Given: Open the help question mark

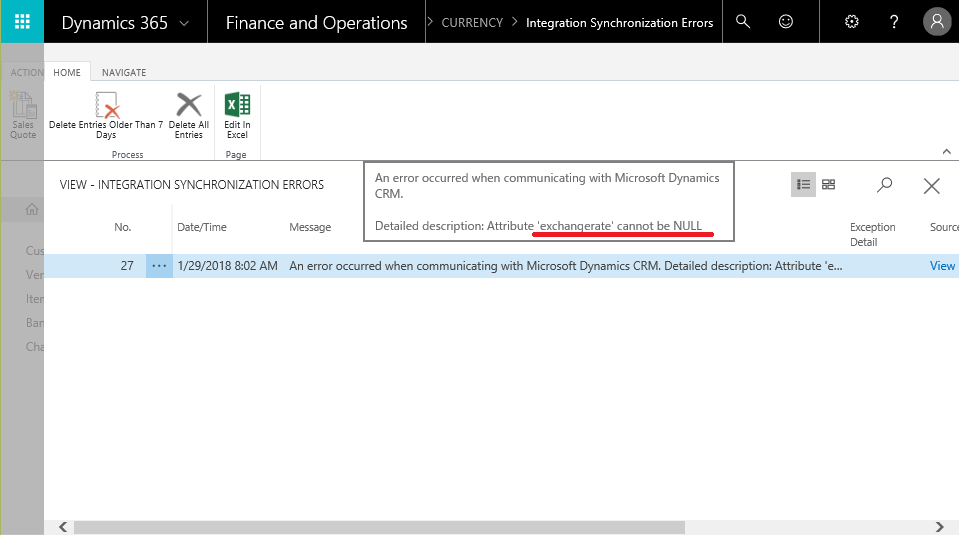Looking at the screenshot, I should [x=894, y=22].
